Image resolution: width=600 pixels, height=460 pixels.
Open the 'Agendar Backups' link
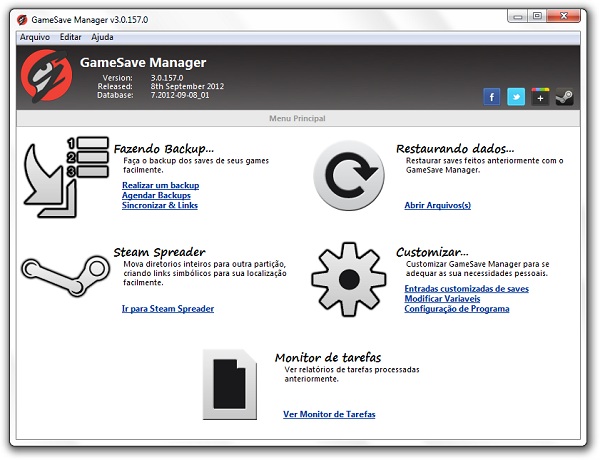156,195
